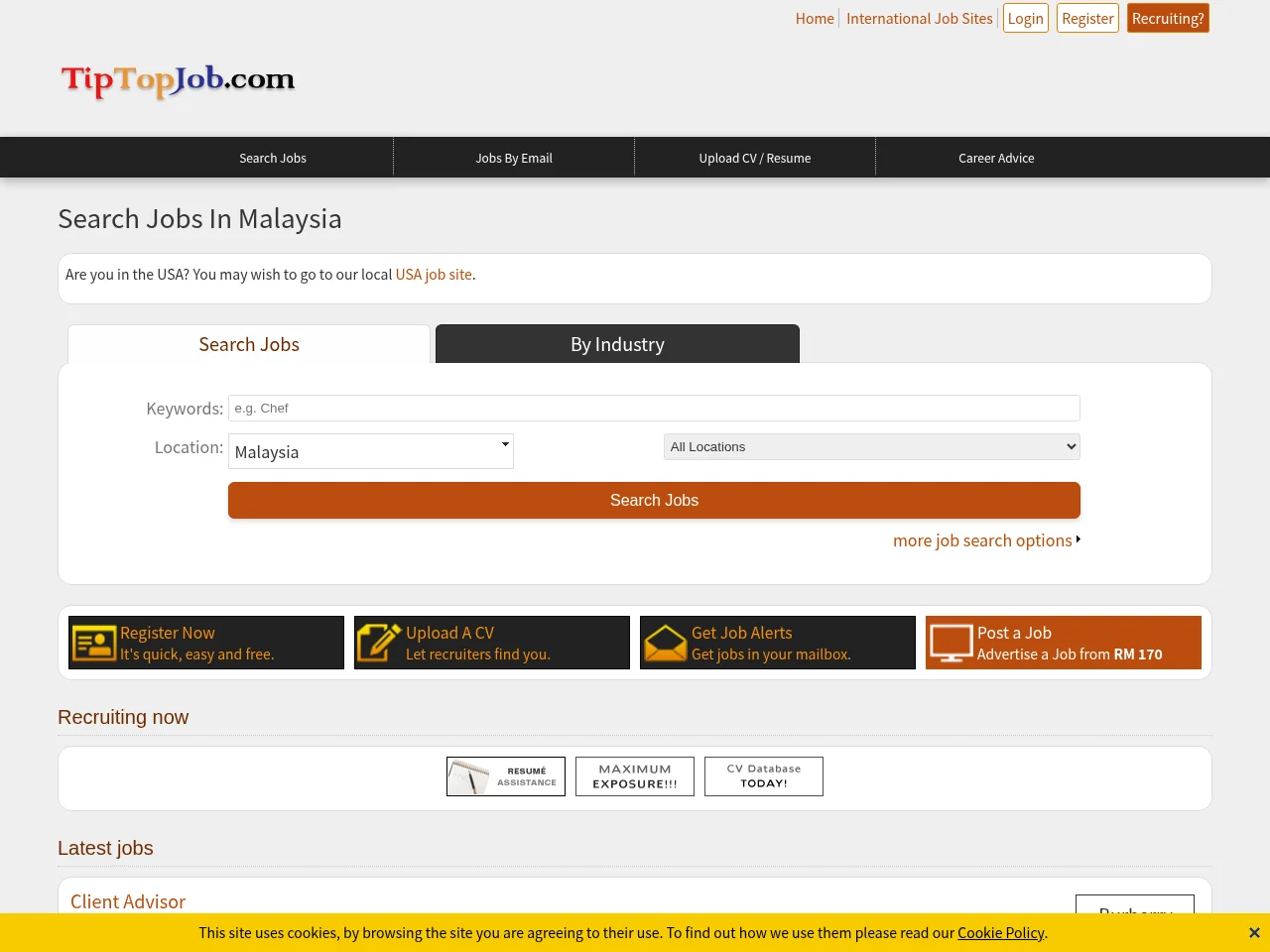This screenshot has height=952, width=1270.
Task: Switch to the By Industry tab
Action: click(617, 344)
